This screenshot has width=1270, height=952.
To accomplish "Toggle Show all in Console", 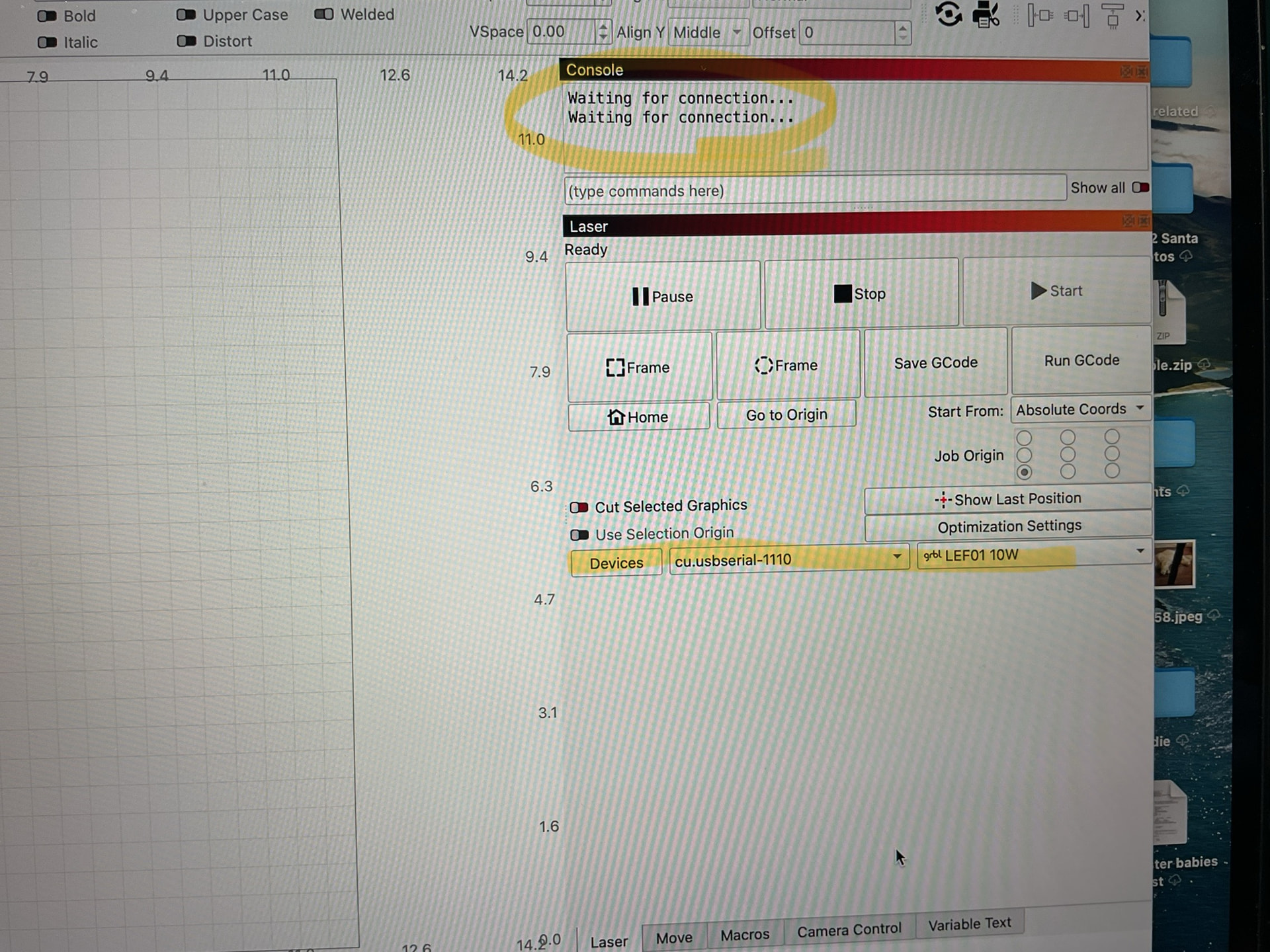I will point(1140,188).
